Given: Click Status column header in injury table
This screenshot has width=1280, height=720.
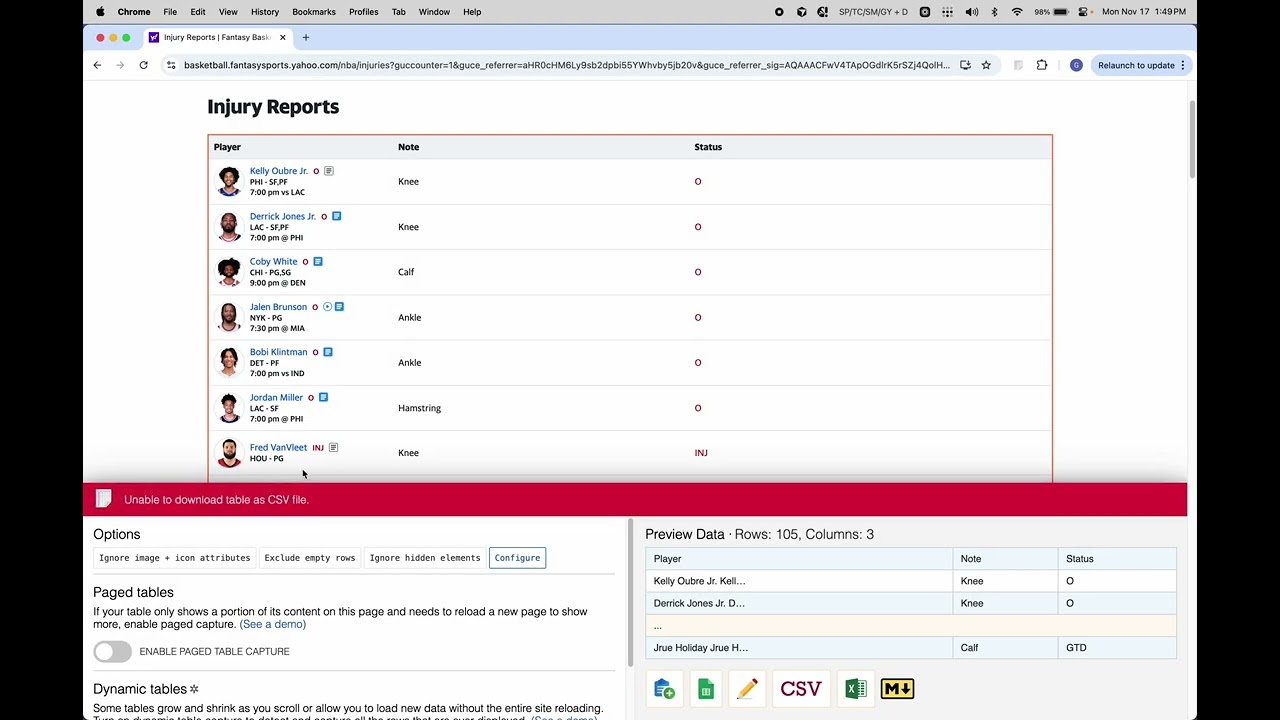Looking at the screenshot, I should (708, 147).
